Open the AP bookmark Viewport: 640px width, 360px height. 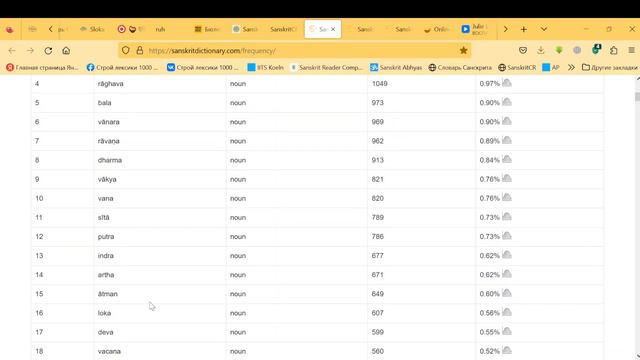tap(551, 67)
